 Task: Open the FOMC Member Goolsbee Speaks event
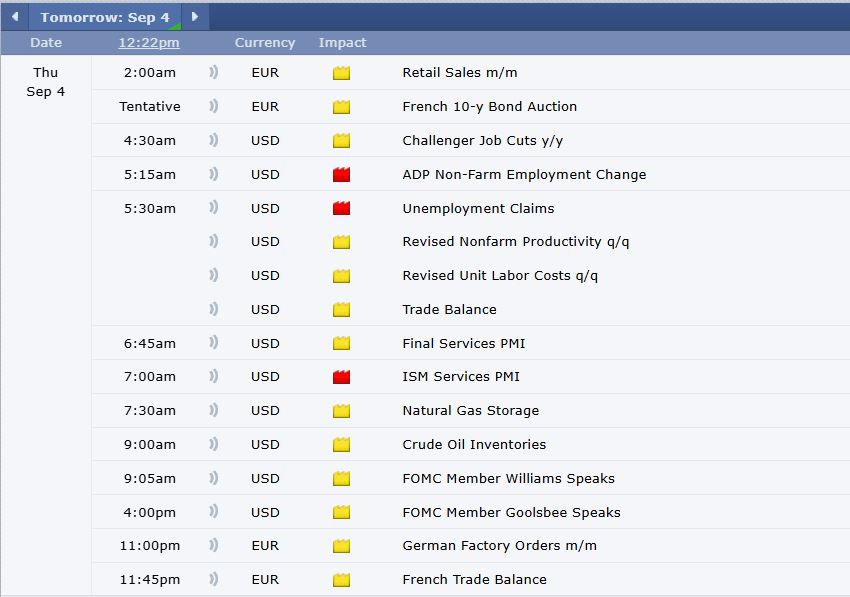click(x=511, y=512)
